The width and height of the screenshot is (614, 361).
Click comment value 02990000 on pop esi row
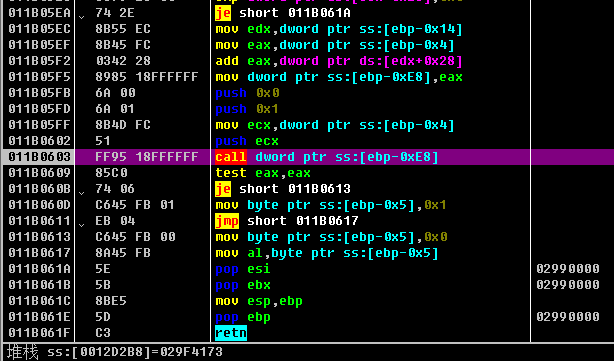568,269
